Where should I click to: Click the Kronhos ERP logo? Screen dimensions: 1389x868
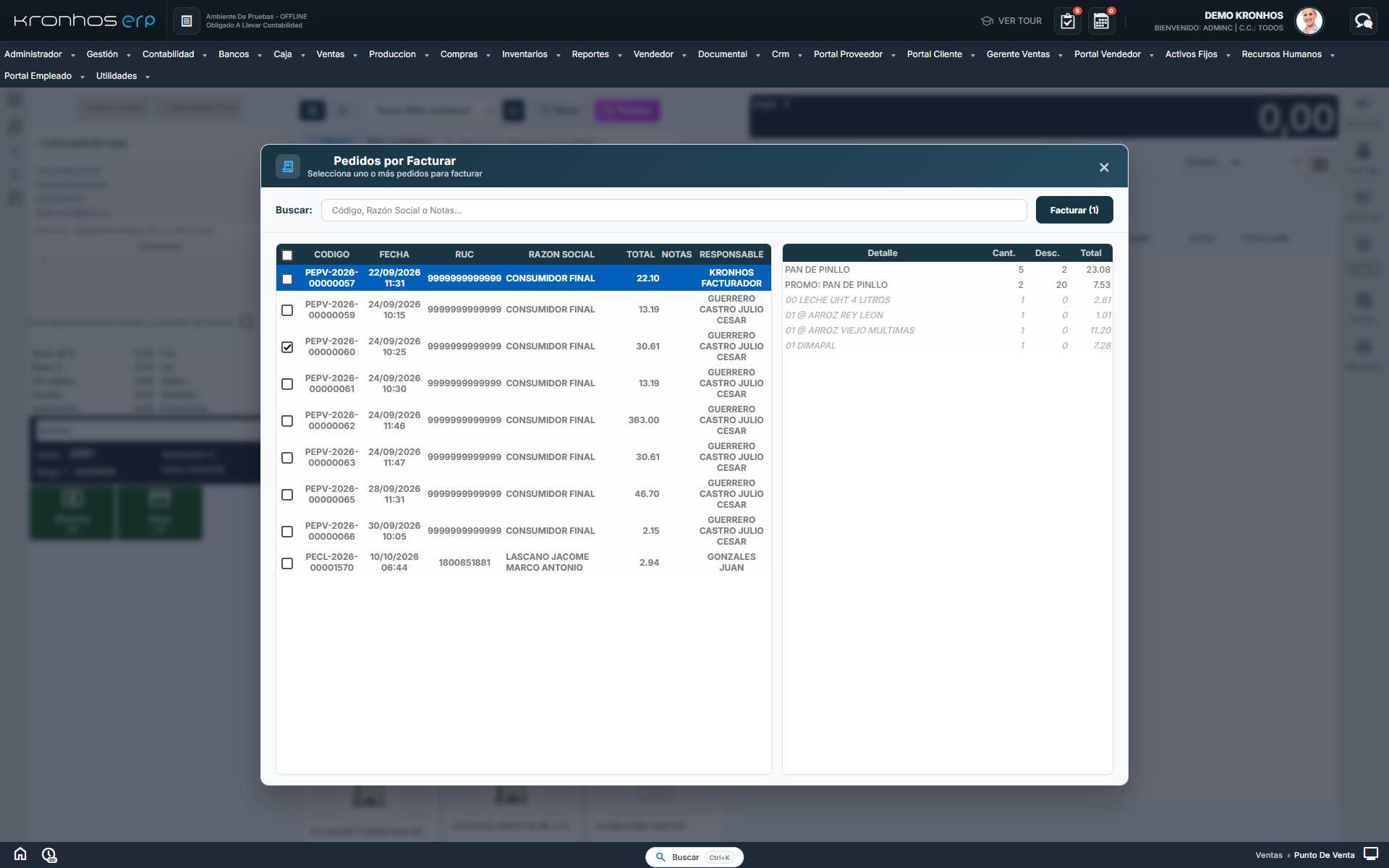coord(85,21)
